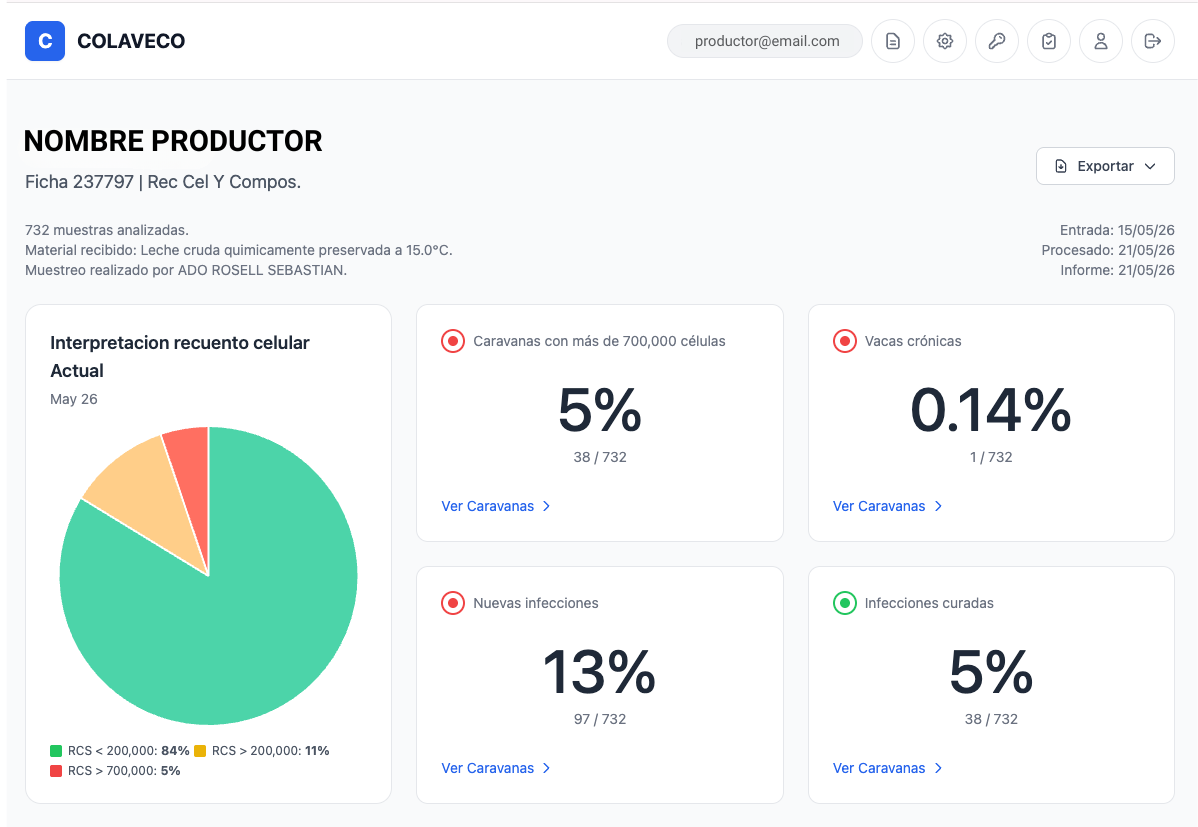
Task: Toggle the yellow RCS > 200,000 legend swatch
Action: click(200, 751)
